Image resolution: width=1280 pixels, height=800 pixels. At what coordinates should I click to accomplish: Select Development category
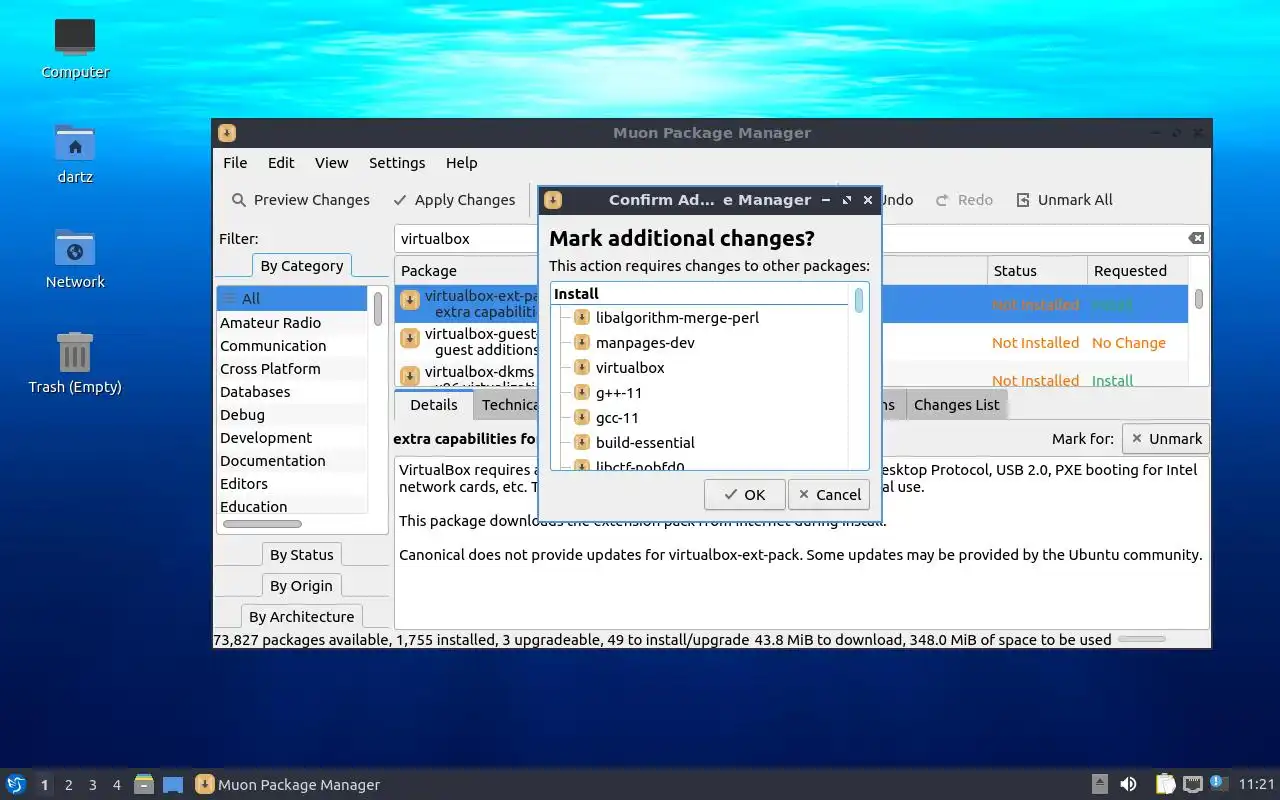[293, 438]
